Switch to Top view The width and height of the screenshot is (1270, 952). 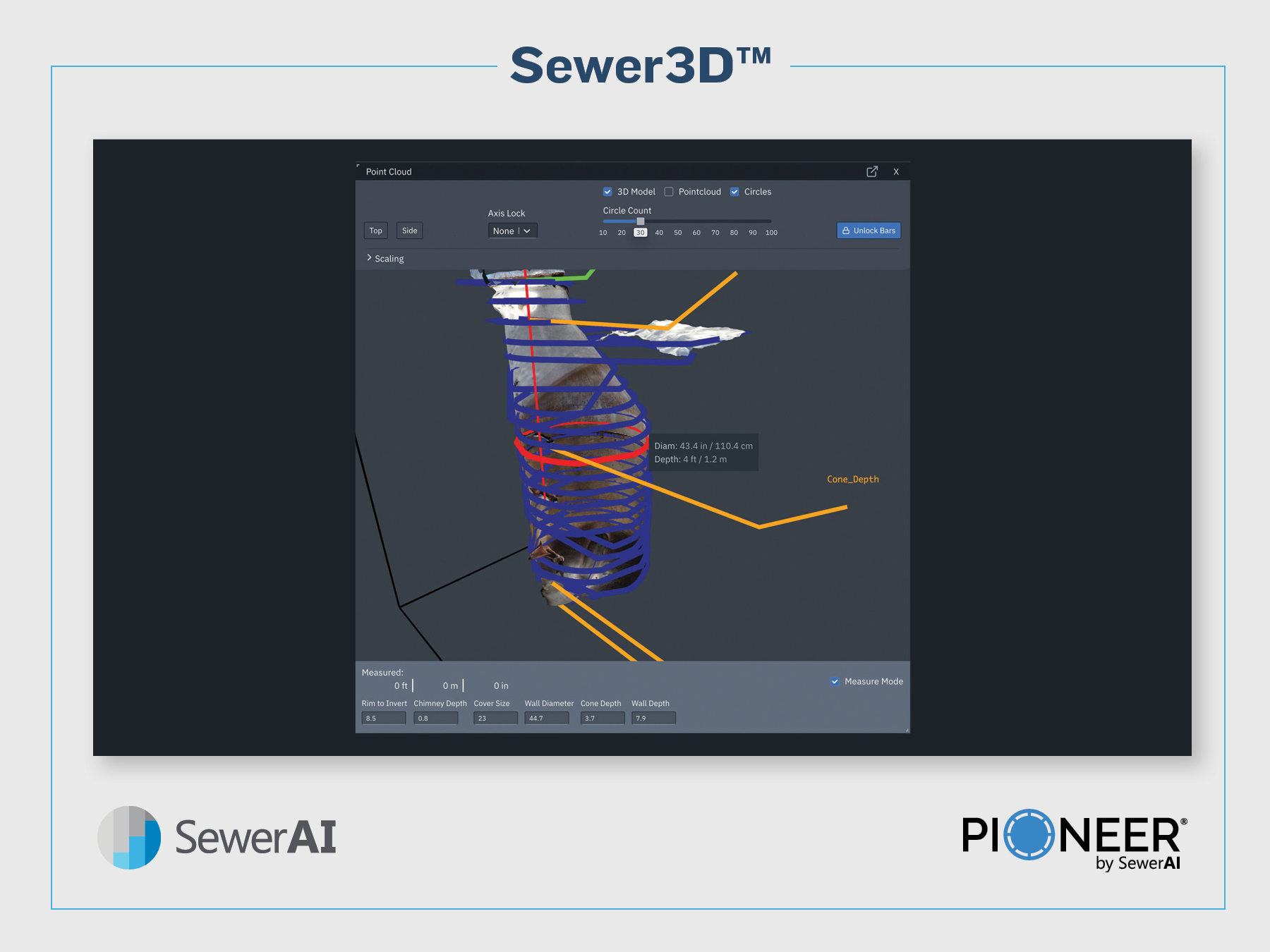point(376,231)
